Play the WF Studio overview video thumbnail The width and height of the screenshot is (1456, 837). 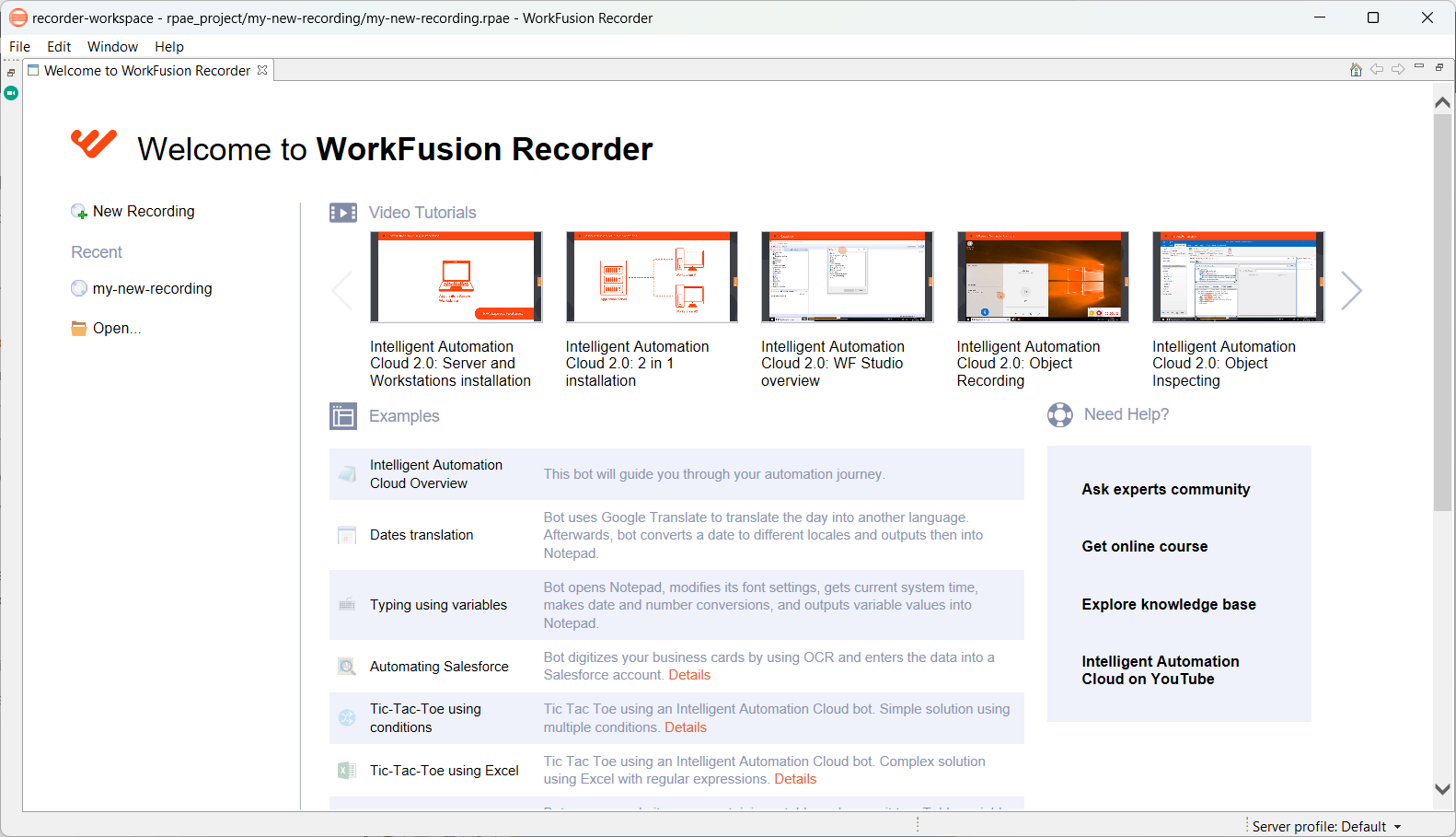coord(848,277)
